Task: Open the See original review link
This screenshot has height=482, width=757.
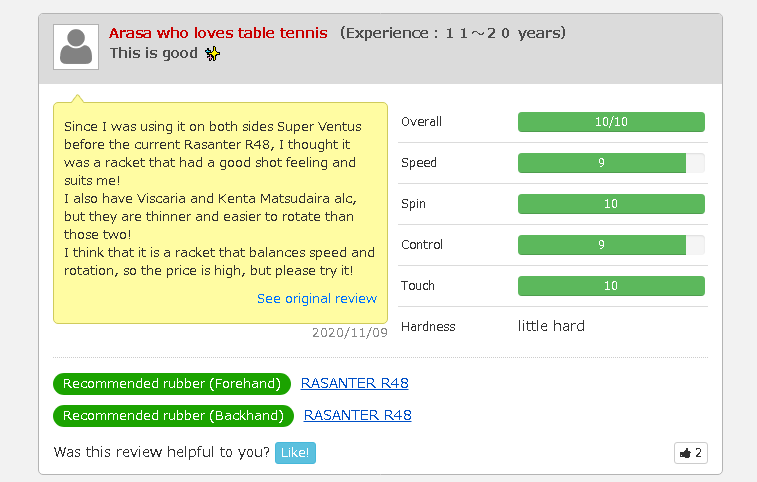Action: pyautogui.click(x=317, y=298)
